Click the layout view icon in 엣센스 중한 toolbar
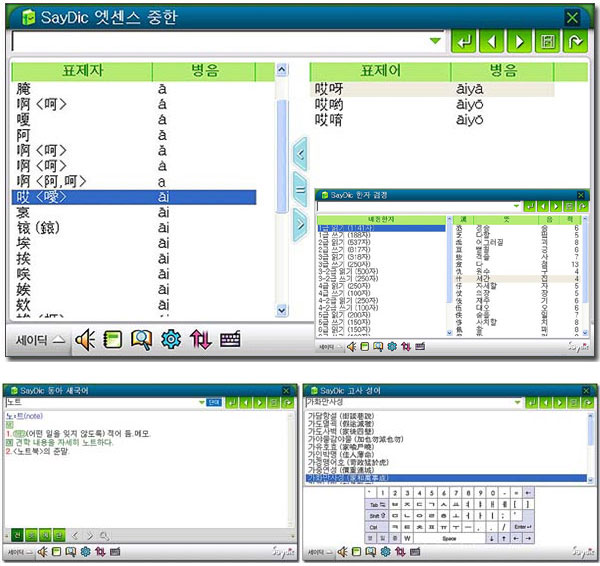This screenshot has width=600, height=566. click(547, 41)
